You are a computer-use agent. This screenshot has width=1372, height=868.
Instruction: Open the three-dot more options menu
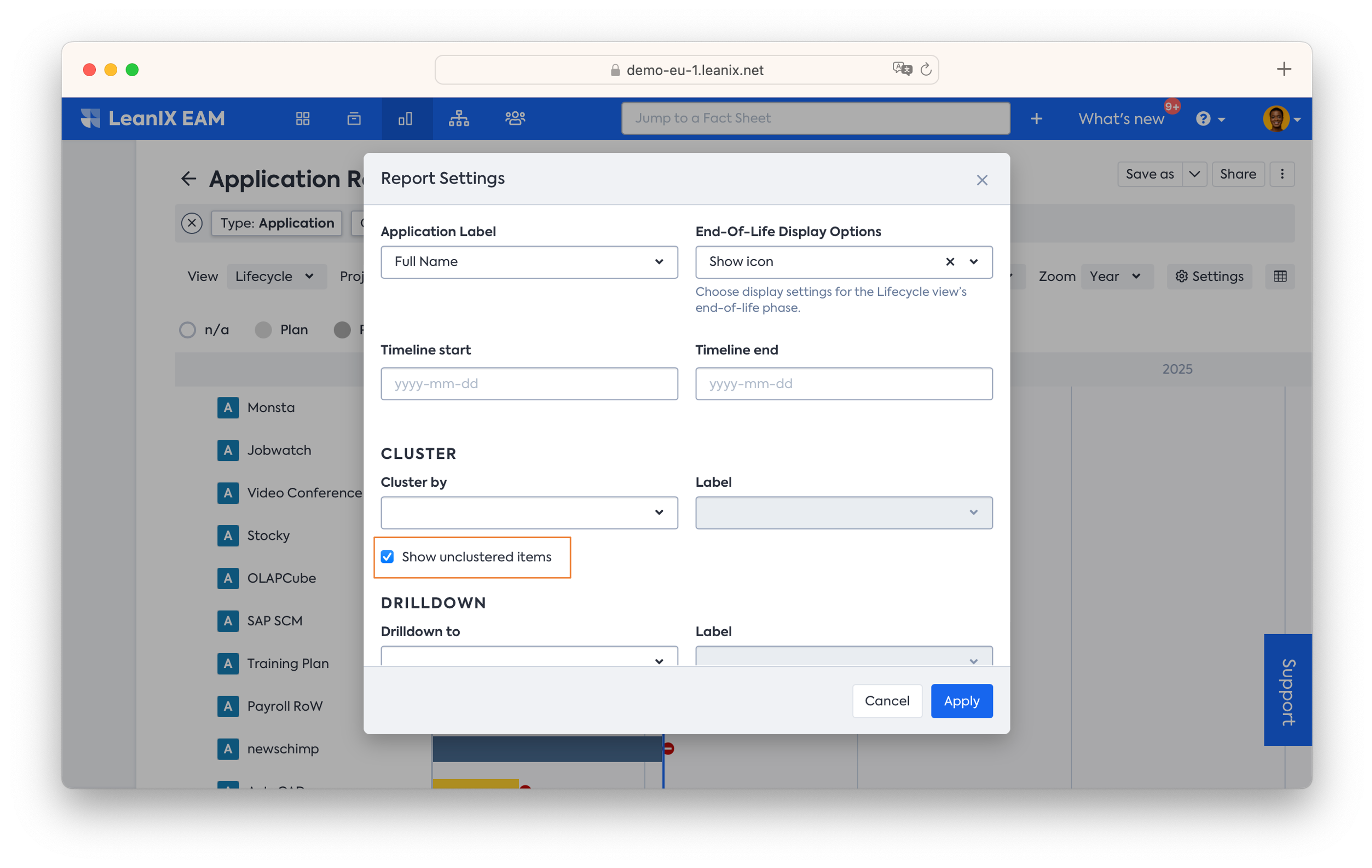pos(1282,174)
